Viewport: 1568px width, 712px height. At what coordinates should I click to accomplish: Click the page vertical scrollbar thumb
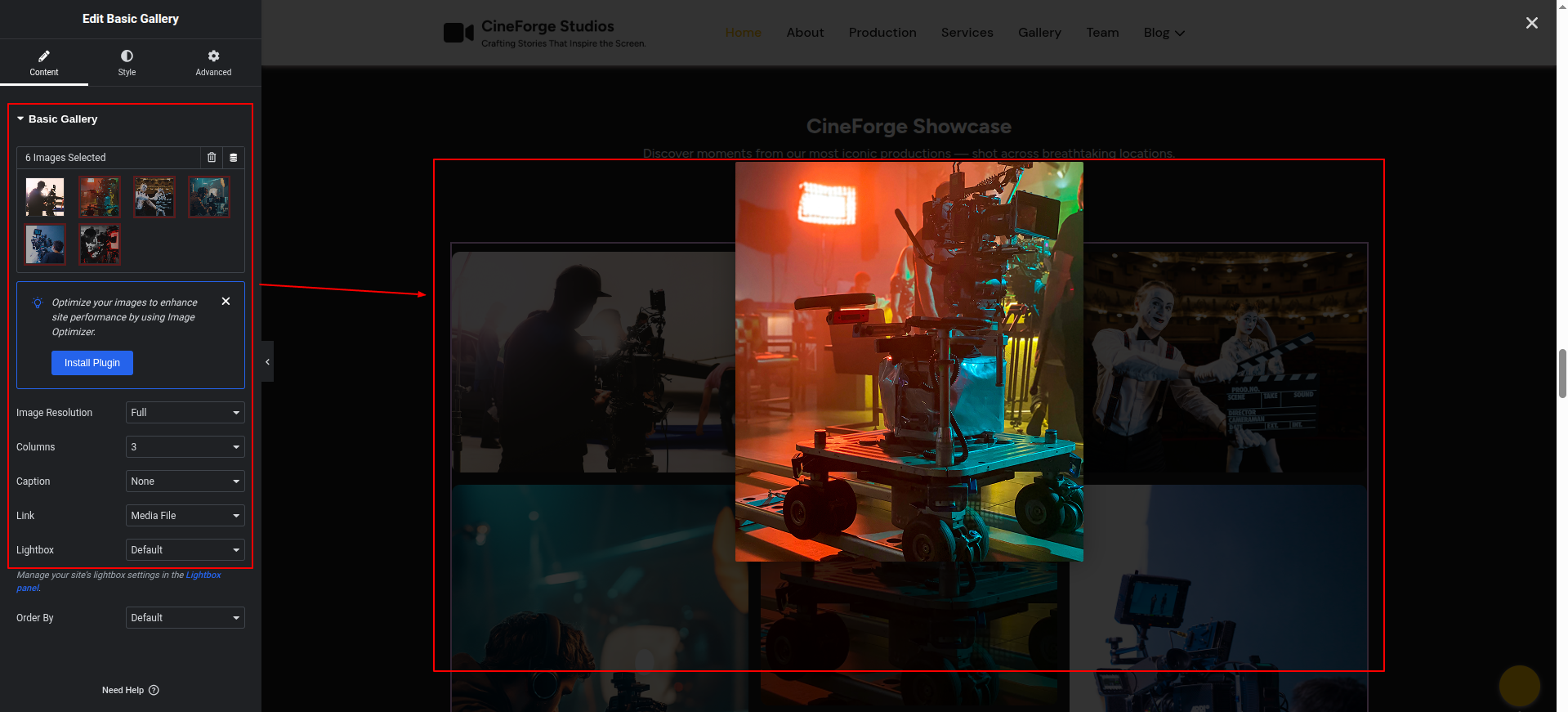[1562, 373]
